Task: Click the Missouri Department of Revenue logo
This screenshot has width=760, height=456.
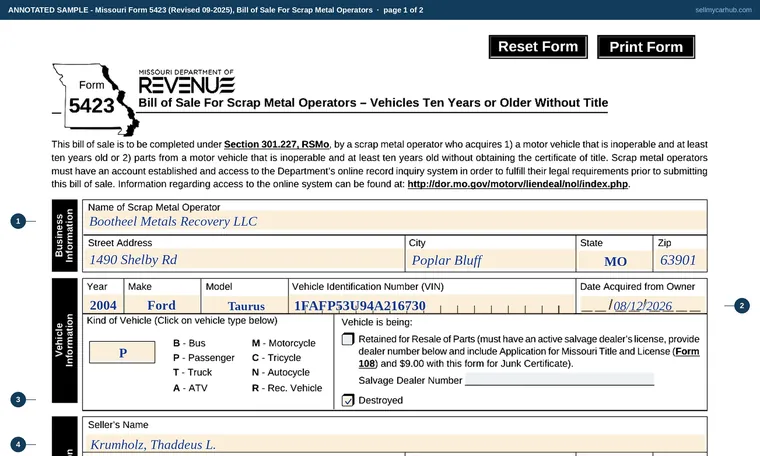Action: pyautogui.click(x=187, y=81)
